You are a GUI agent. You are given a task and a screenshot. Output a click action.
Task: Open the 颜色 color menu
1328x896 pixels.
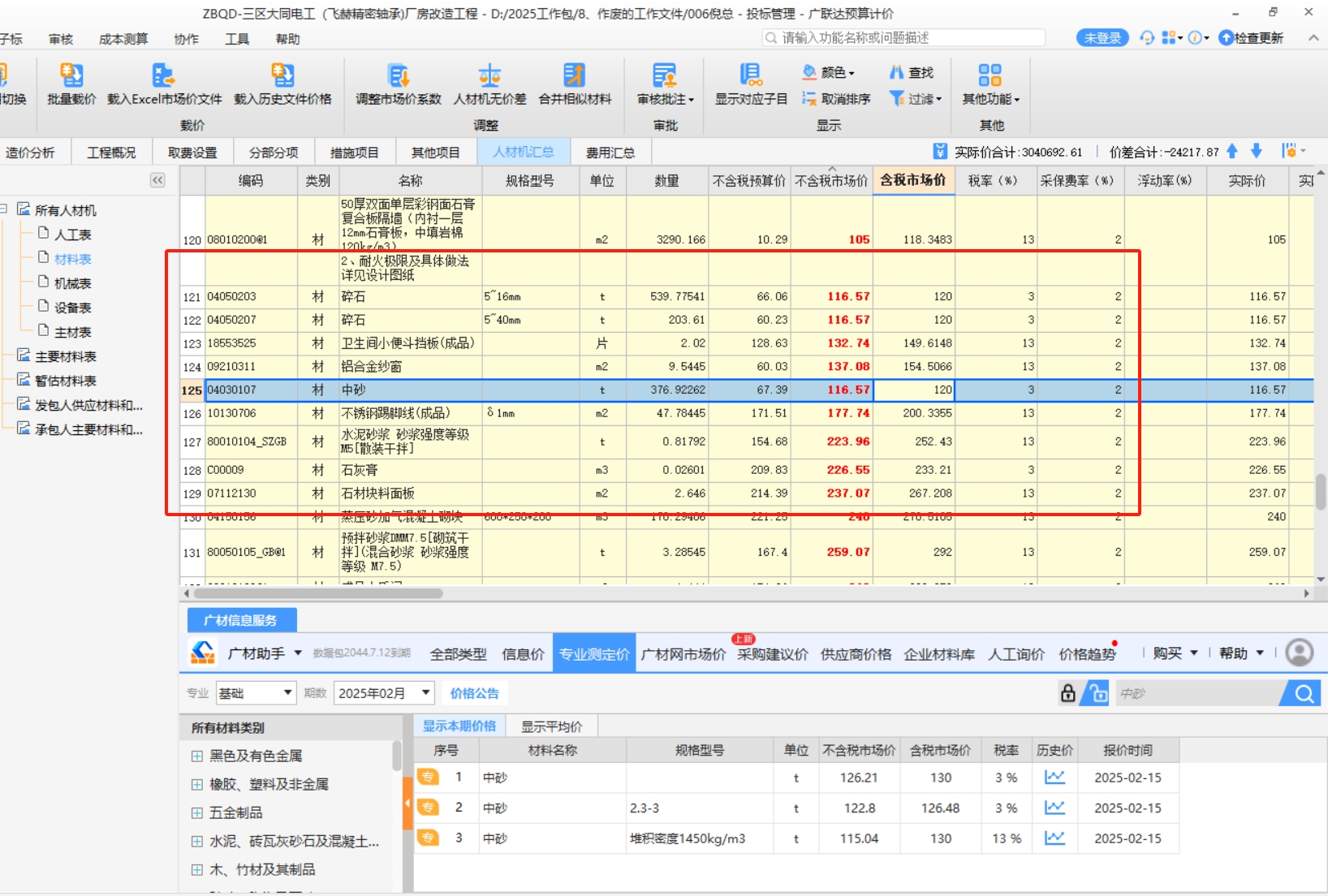pos(829,72)
